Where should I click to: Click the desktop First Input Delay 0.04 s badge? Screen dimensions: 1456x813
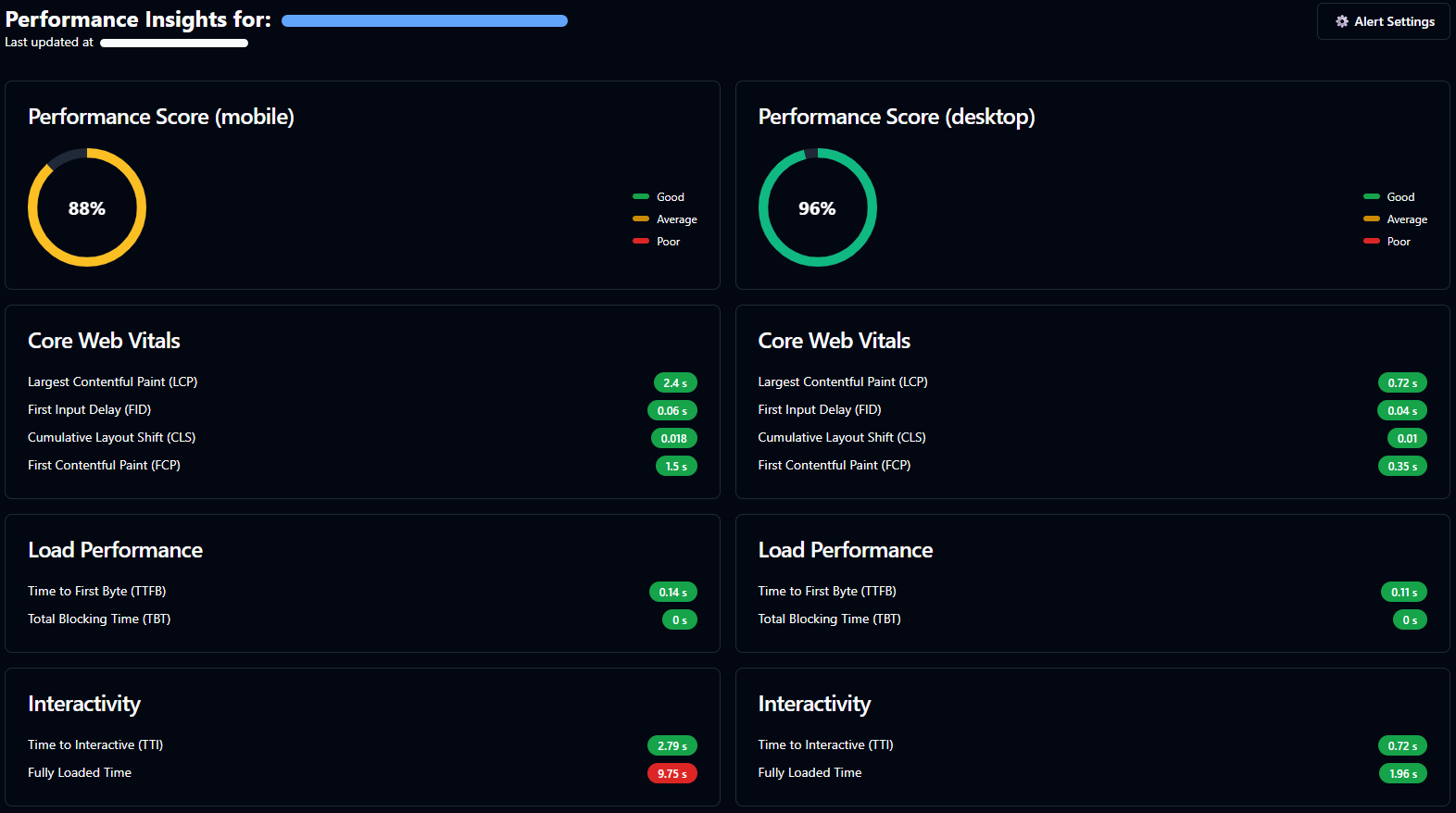[x=1401, y=410]
